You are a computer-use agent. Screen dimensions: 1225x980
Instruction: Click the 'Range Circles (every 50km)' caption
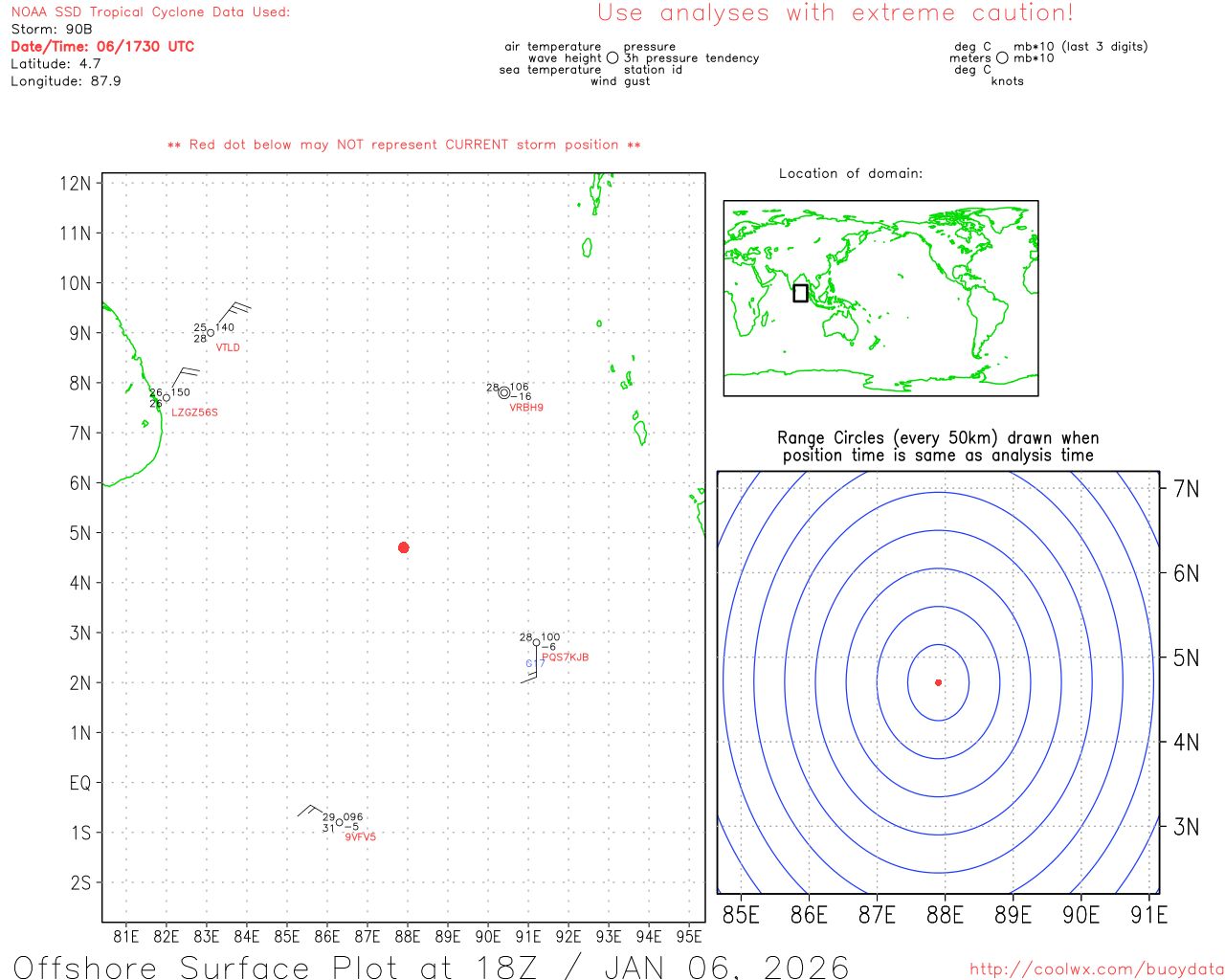coord(938,446)
